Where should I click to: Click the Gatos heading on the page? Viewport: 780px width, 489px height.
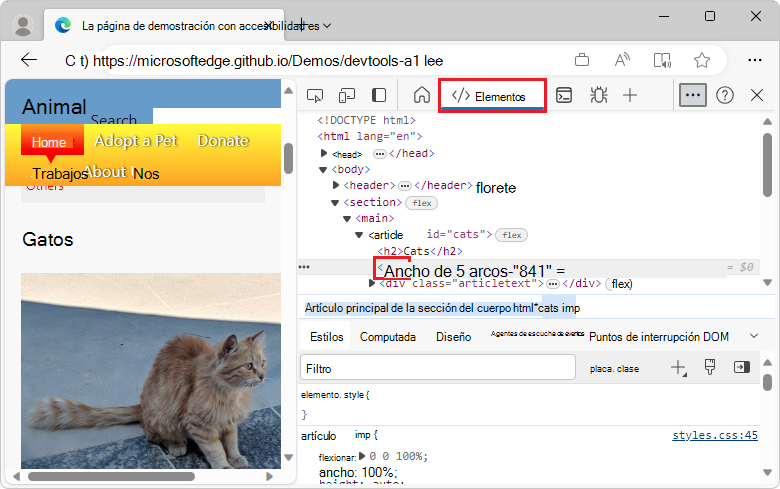click(x=48, y=239)
